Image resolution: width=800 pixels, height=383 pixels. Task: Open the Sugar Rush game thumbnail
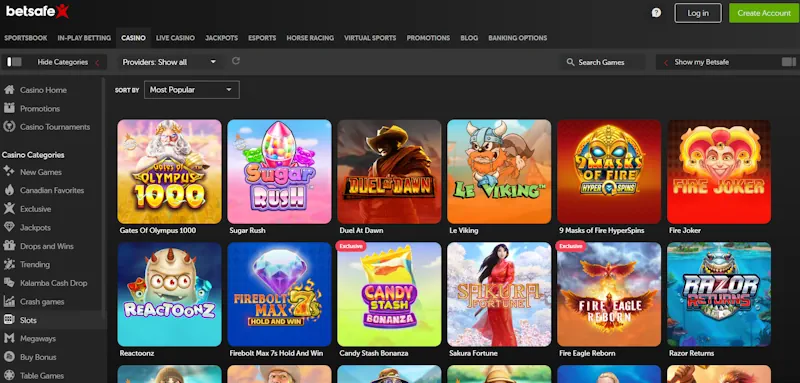click(x=279, y=171)
